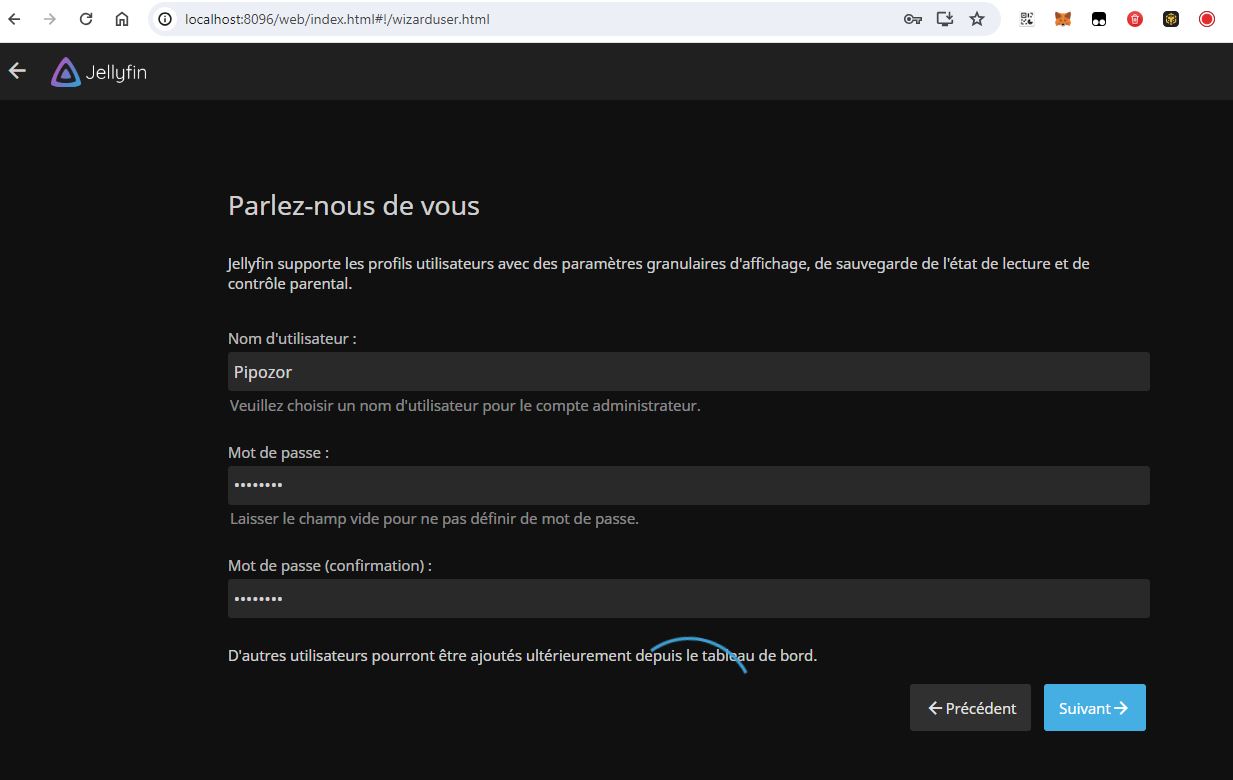
Task: Click the Suivant button to continue
Action: click(1094, 708)
